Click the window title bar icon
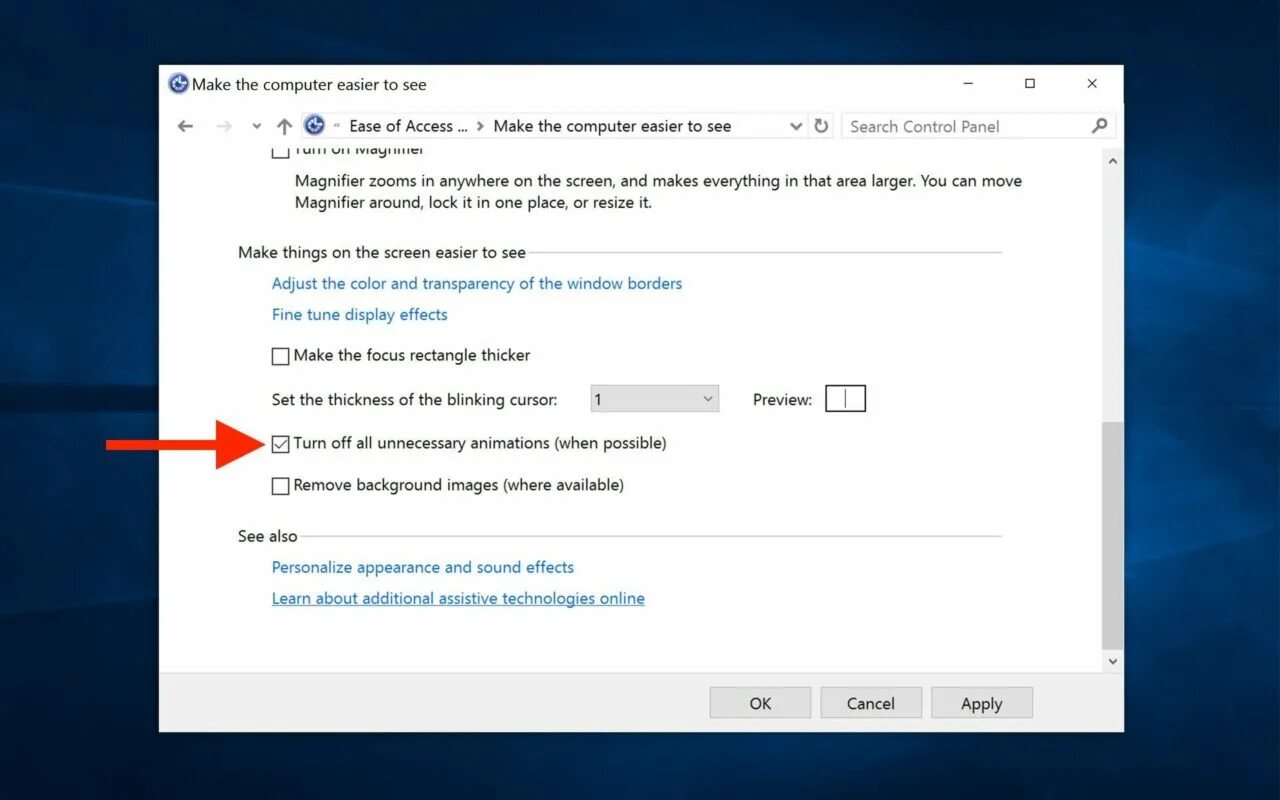The image size is (1280, 800). [179, 84]
